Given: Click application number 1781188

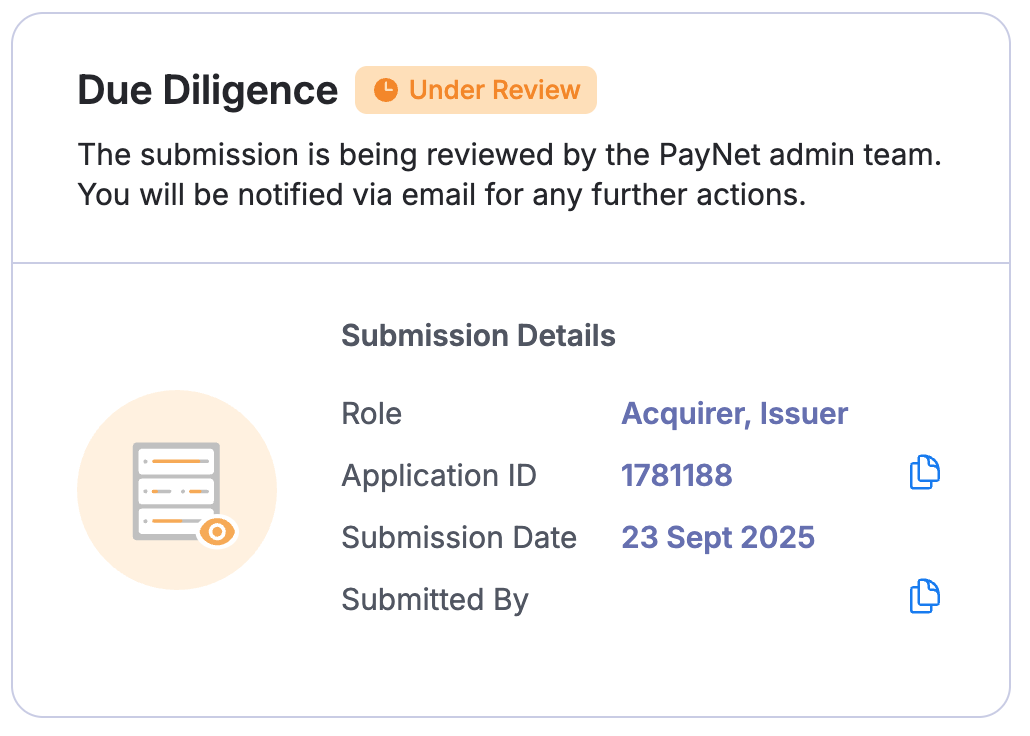Looking at the screenshot, I should [677, 476].
